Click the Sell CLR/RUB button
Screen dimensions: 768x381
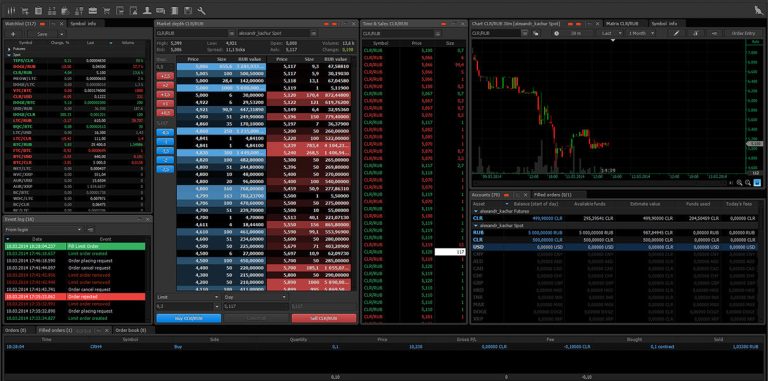(324, 318)
